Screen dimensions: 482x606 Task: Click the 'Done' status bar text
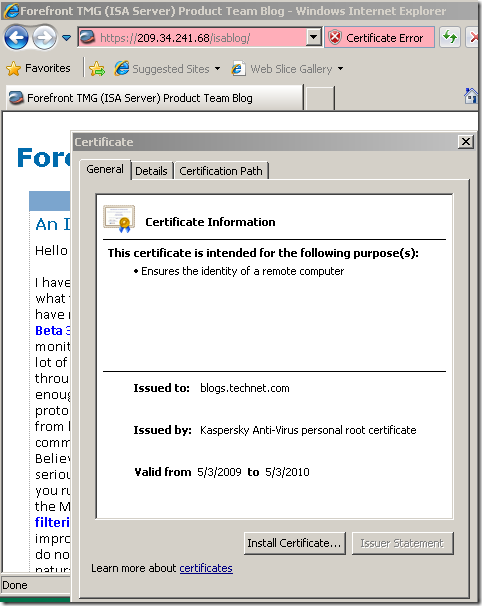[x=15, y=585]
